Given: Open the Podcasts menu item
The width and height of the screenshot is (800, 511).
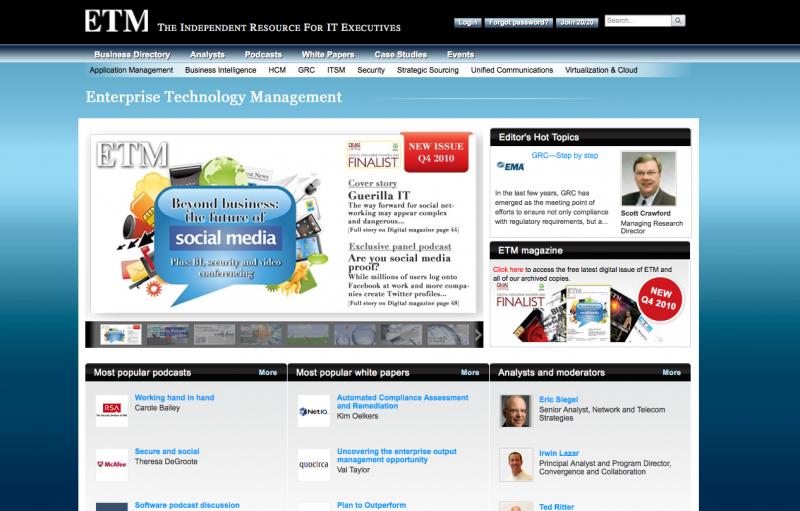Looking at the screenshot, I should click(x=263, y=55).
